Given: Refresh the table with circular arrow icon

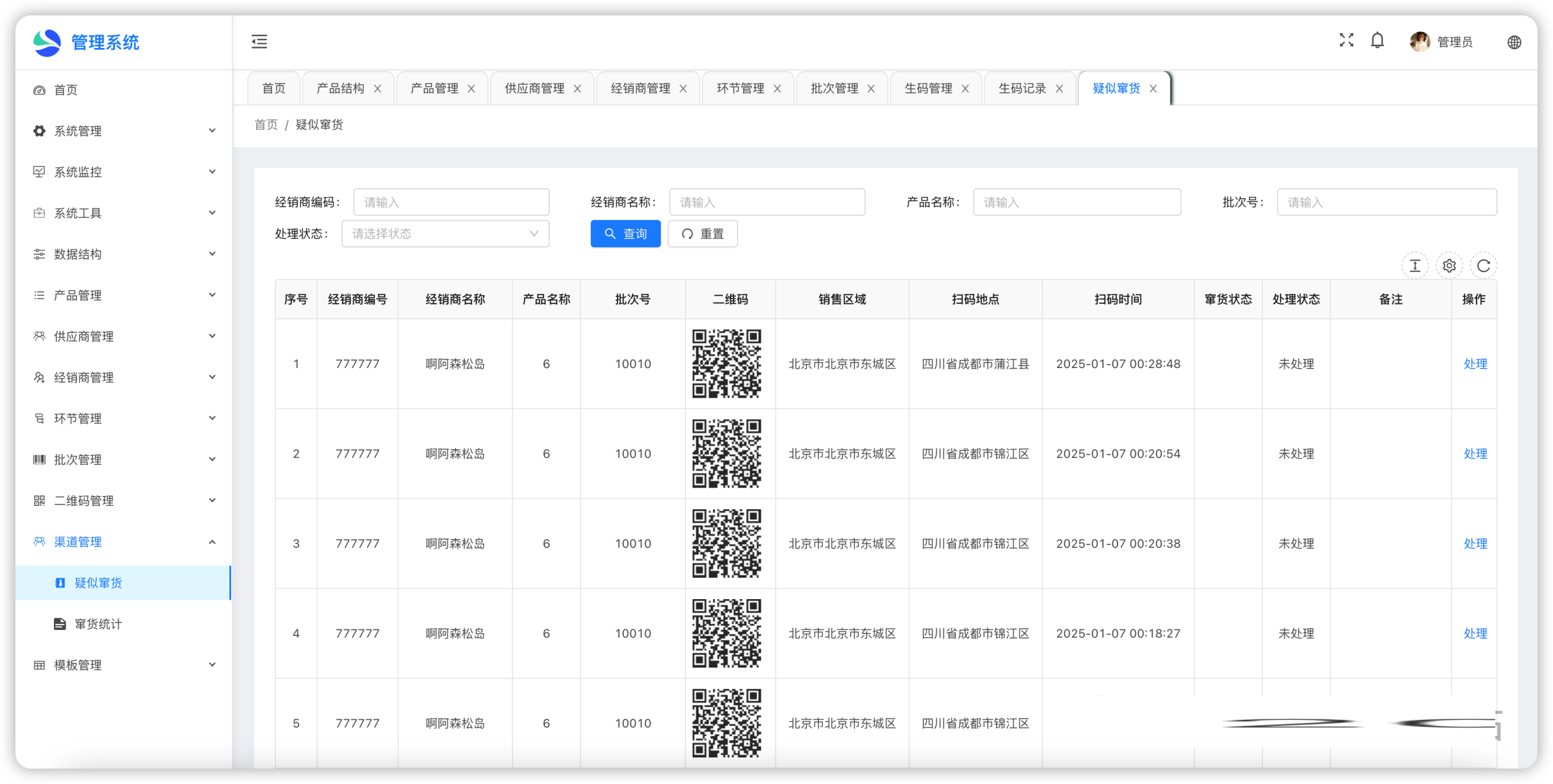Looking at the screenshot, I should pos(1483,266).
